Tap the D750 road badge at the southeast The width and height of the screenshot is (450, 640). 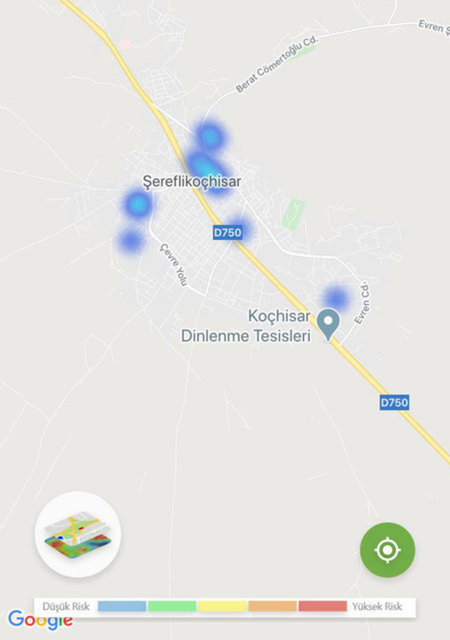click(x=394, y=402)
